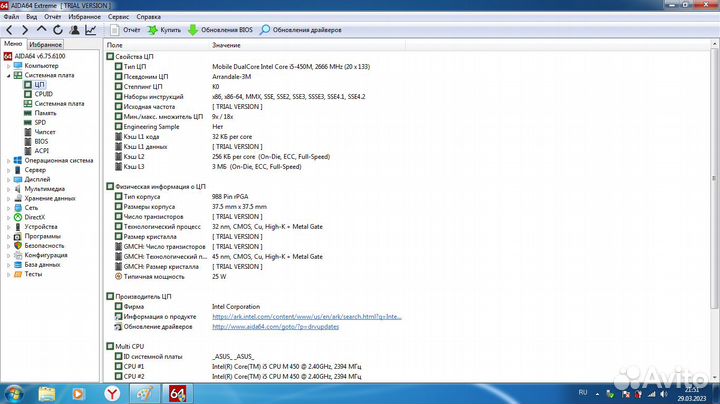Click the База данных tree icon
This screenshot has height=404, width=720.
coord(18,265)
